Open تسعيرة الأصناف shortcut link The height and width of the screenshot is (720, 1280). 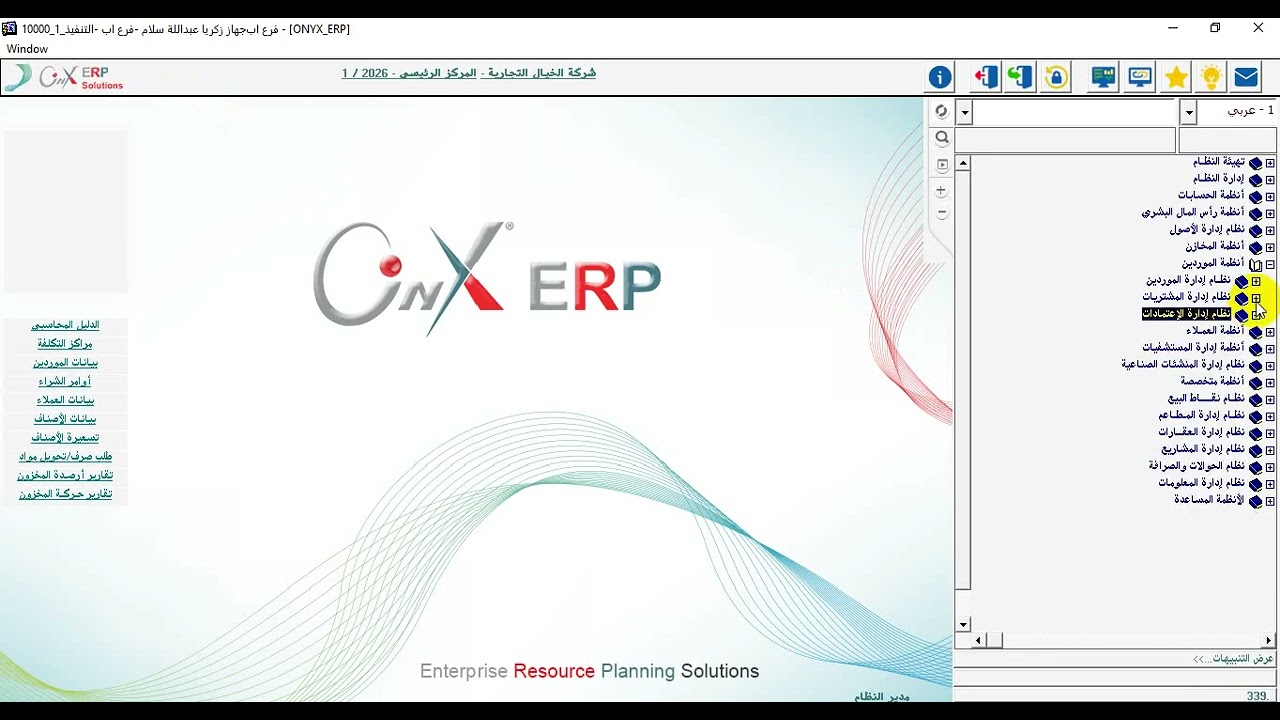pyautogui.click(x=65, y=438)
